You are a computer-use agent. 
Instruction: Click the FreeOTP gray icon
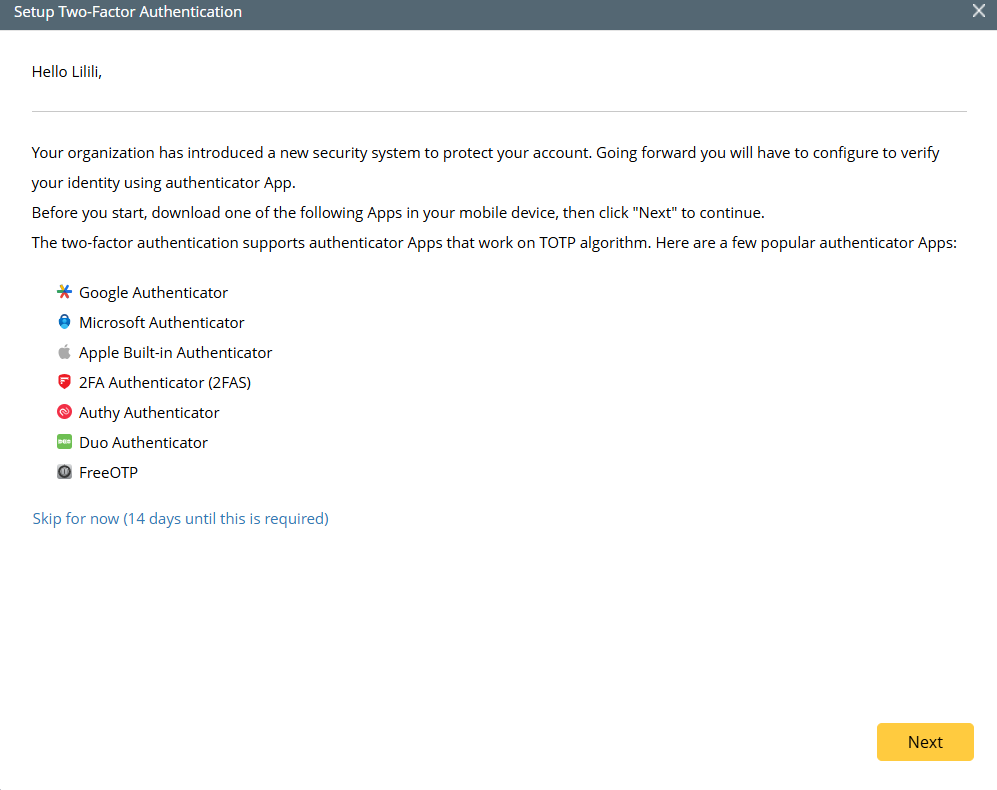pyautogui.click(x=64, y=472)
